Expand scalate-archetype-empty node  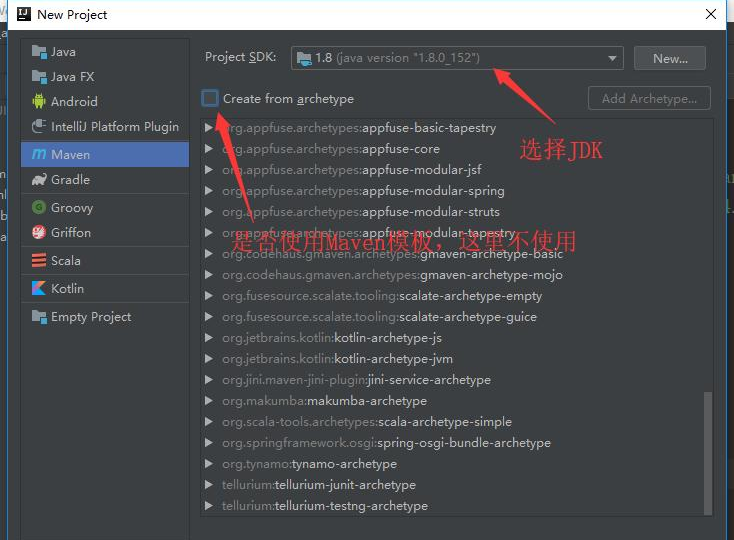coord(209,296)
